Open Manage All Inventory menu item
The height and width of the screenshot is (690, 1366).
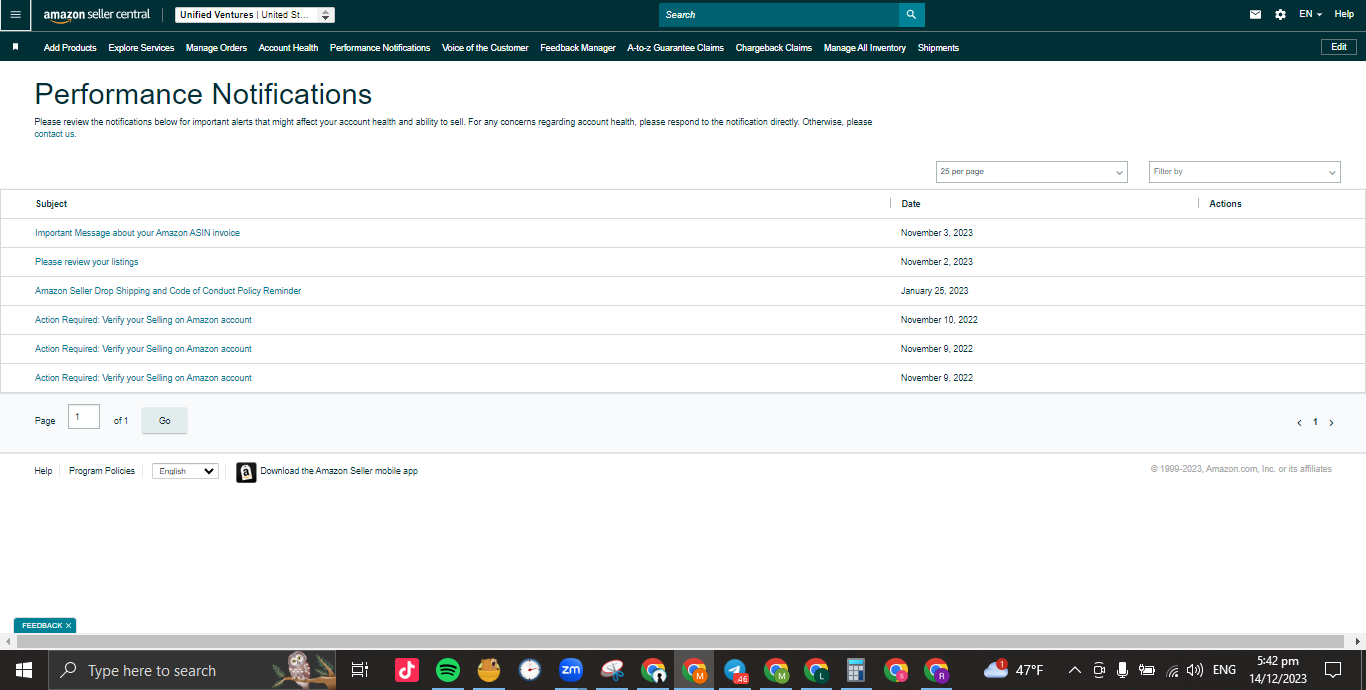pyautogui.click(x=865, y=48)
